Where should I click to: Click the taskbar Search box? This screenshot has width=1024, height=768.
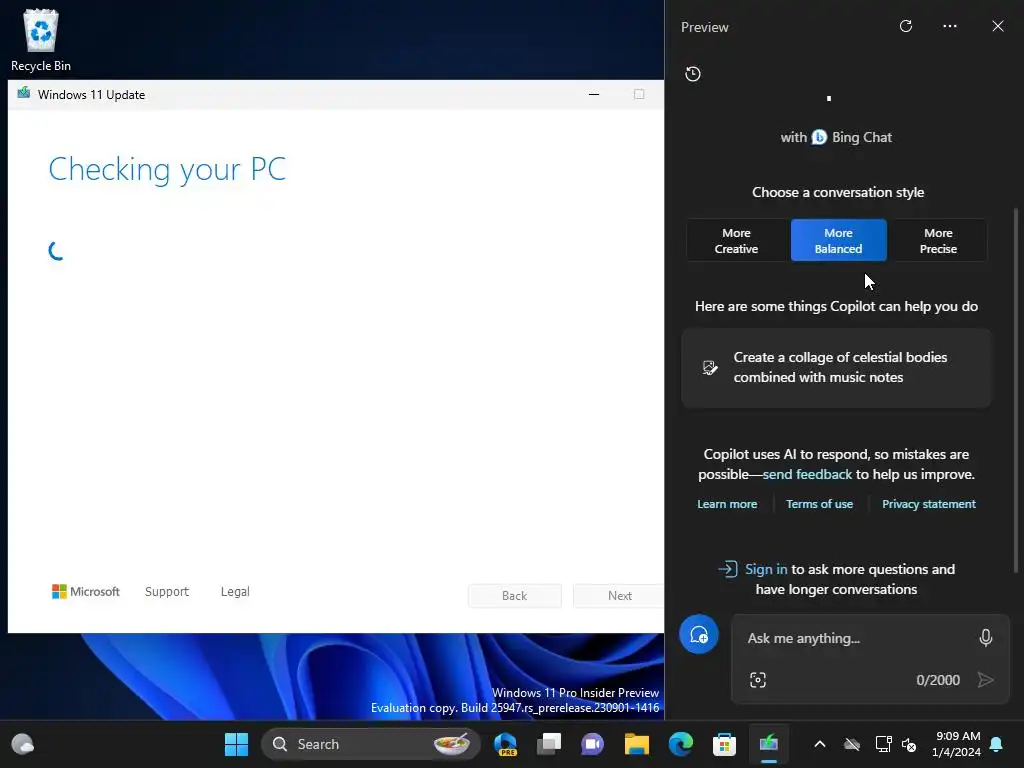point(370,744)
